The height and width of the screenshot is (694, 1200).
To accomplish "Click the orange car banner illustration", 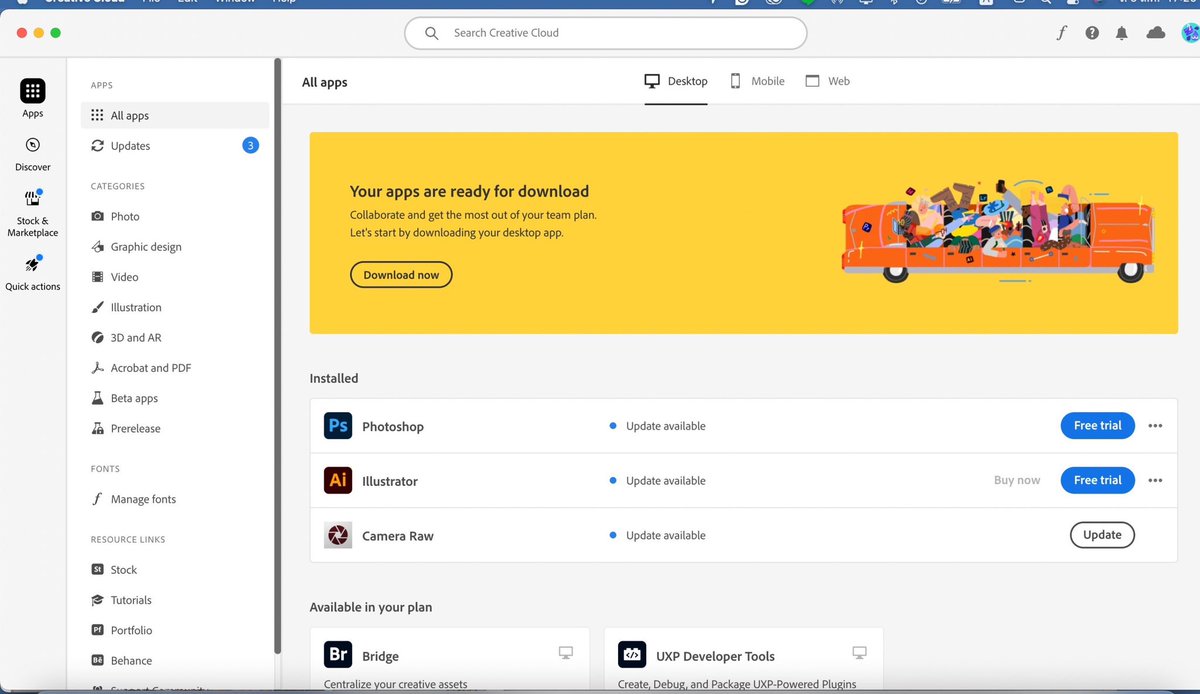I will pyautogui.click(x=998, y=234).
